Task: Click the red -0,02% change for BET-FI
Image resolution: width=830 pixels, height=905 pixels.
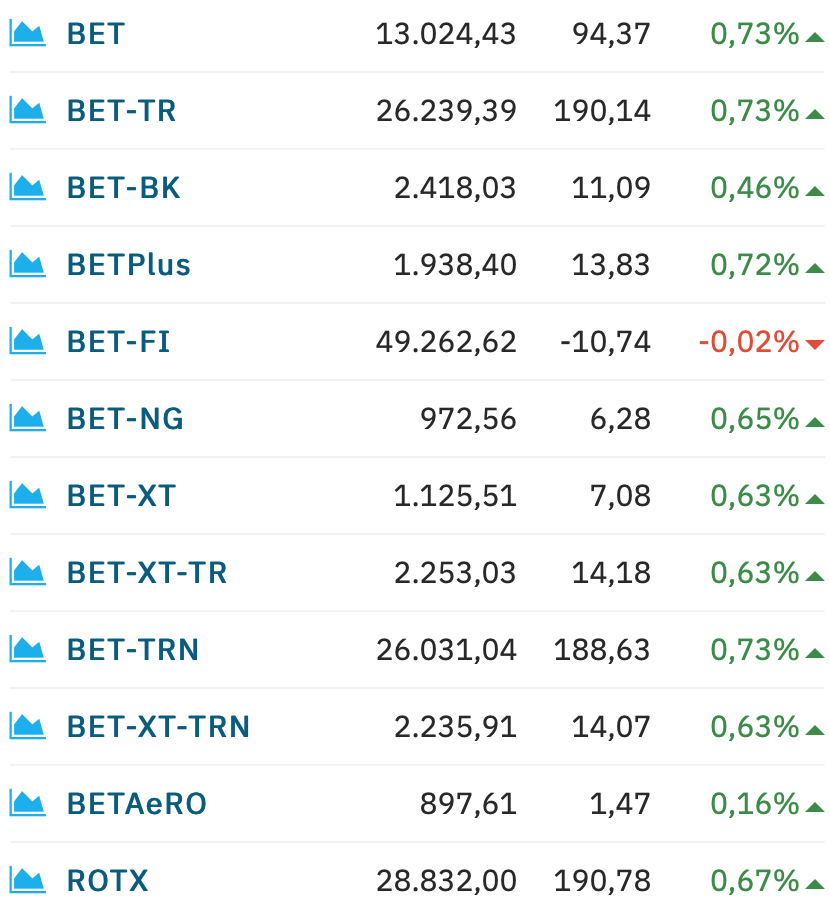Action: (749, 342)
